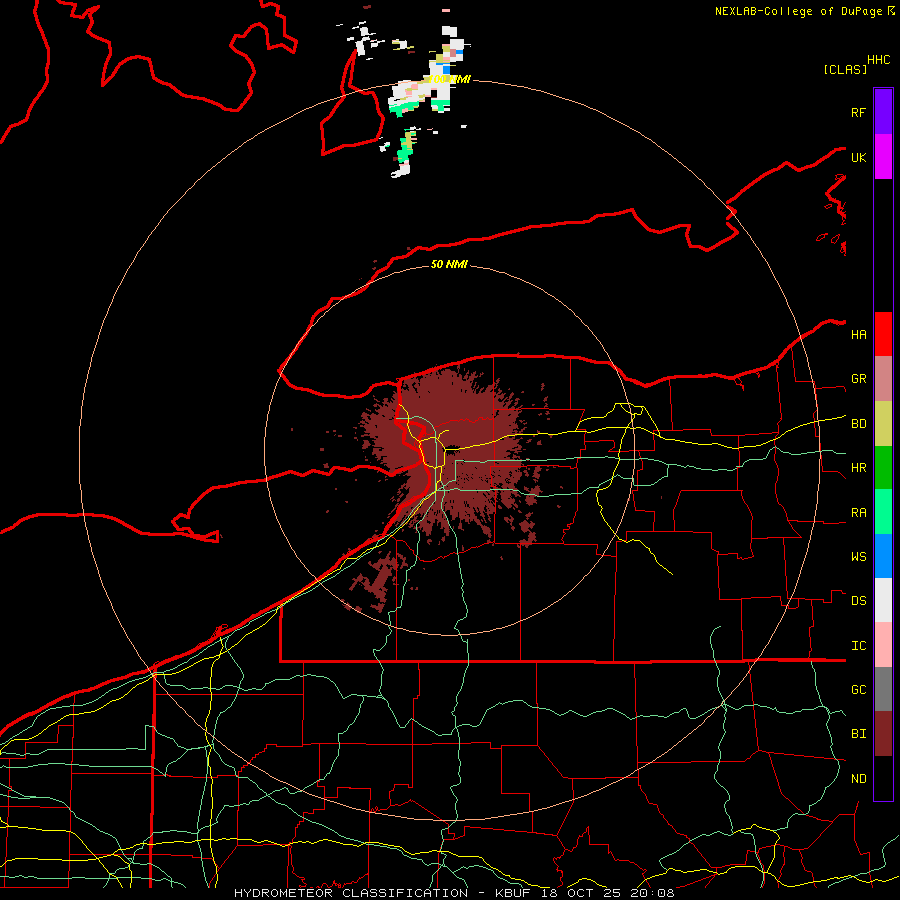Click the 'GC' legend label
Screen dimensions: 900x900
[858, 690]
